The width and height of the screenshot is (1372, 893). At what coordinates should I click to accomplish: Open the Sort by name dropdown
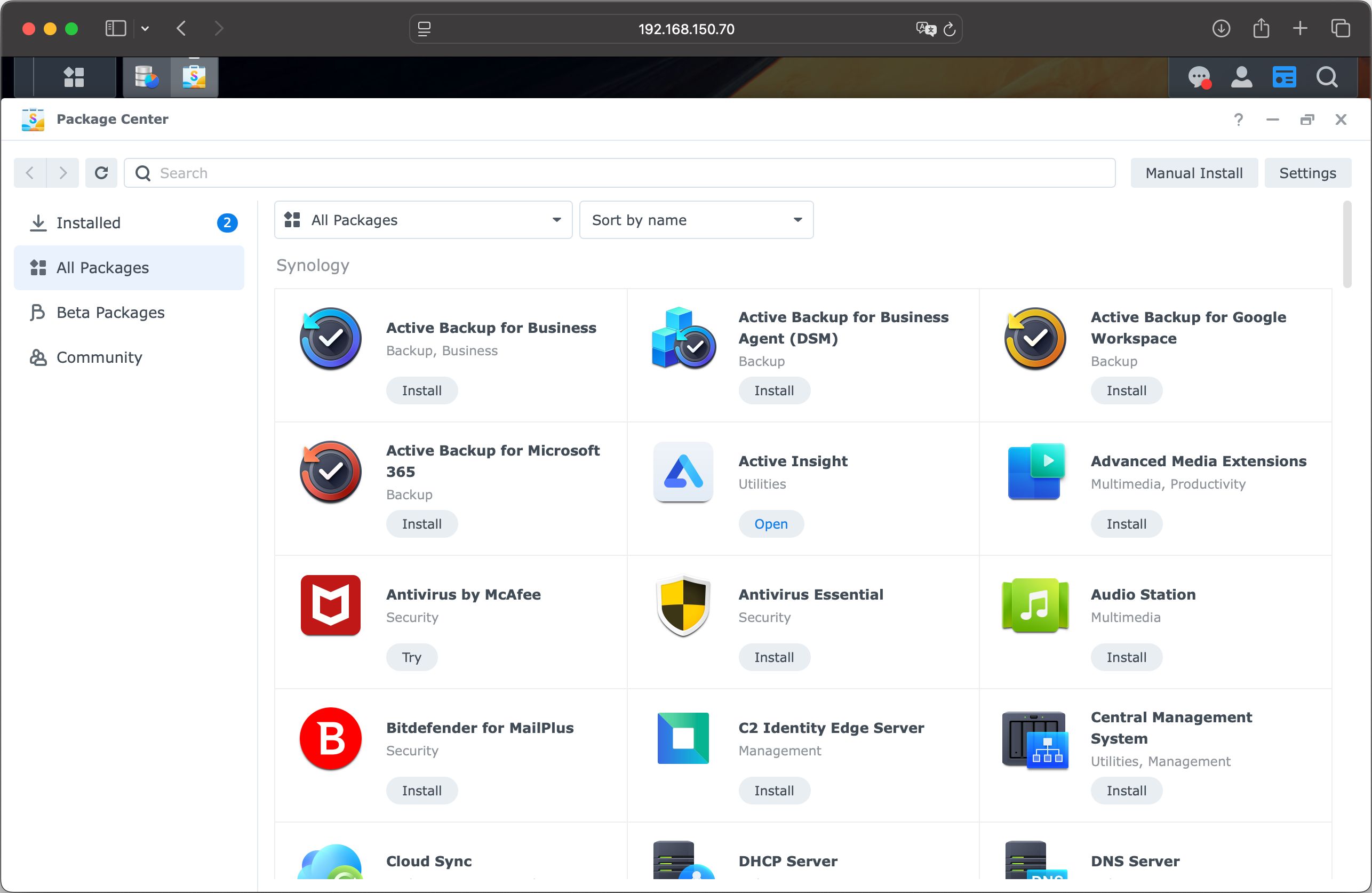point(696,220)
